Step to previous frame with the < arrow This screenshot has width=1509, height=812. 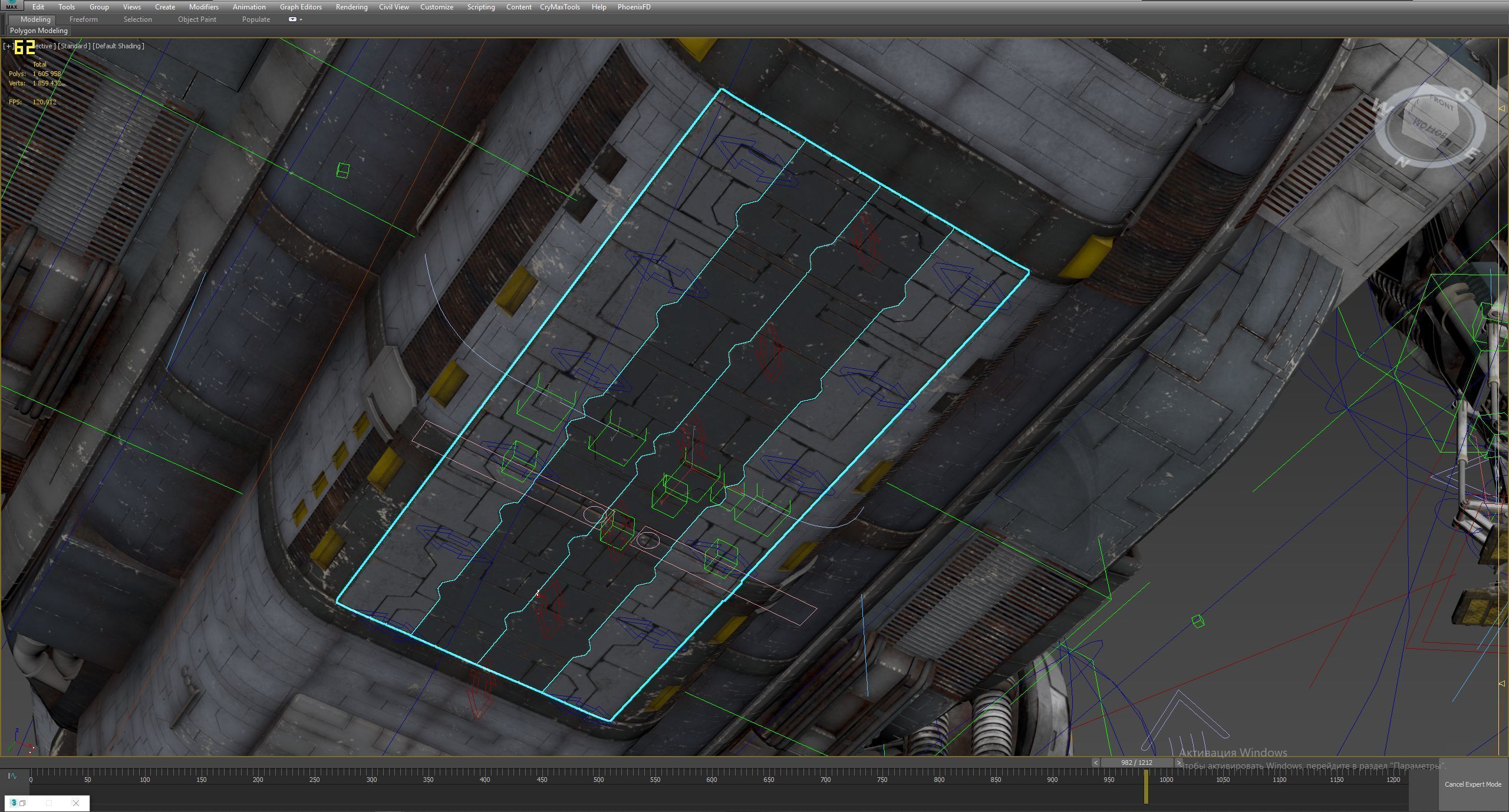point(1095,763)
